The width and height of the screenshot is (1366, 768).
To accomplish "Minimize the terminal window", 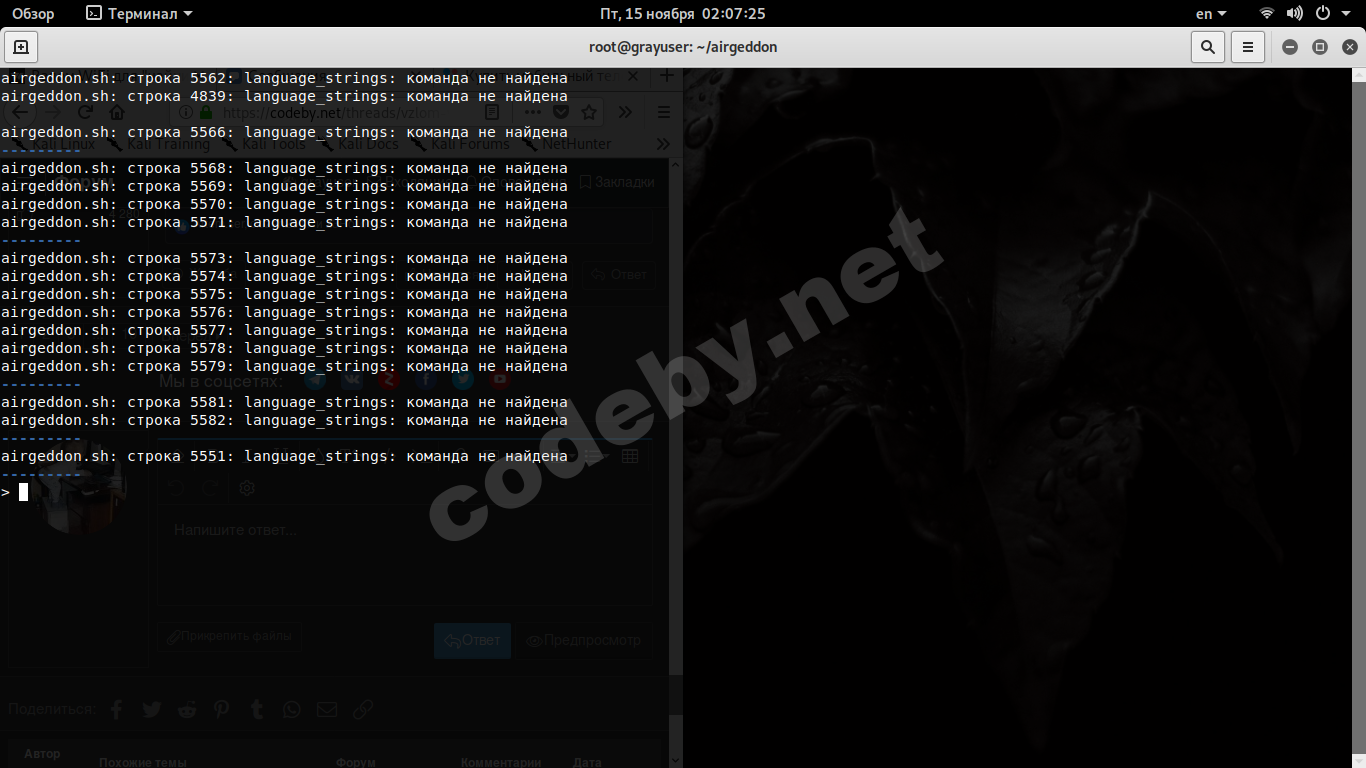I will (1290, 47).
